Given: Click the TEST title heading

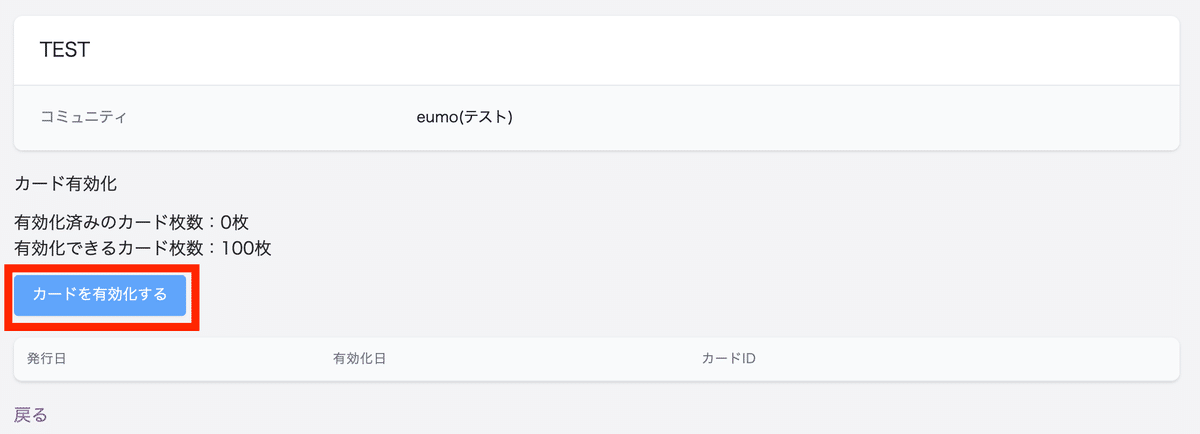Looking at the screenshot, I should point(65,49).
